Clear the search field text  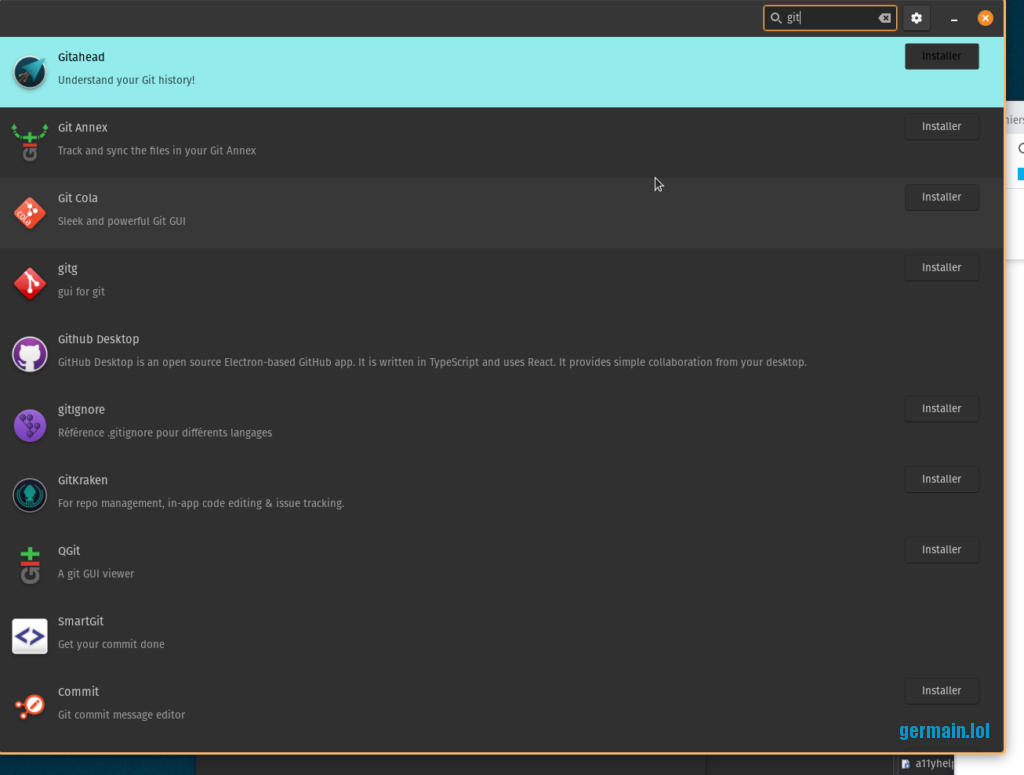884,18
